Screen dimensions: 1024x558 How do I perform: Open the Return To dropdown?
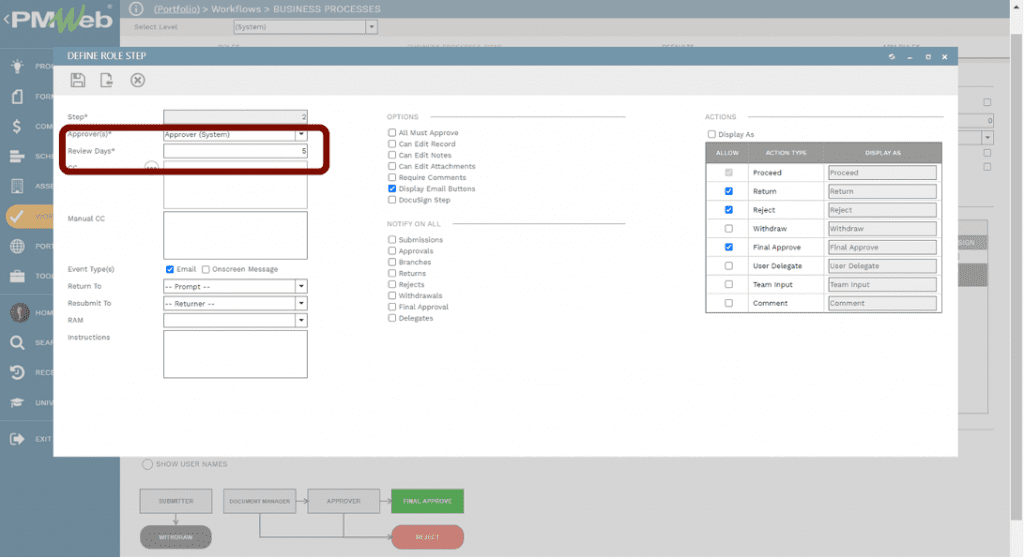301,286
